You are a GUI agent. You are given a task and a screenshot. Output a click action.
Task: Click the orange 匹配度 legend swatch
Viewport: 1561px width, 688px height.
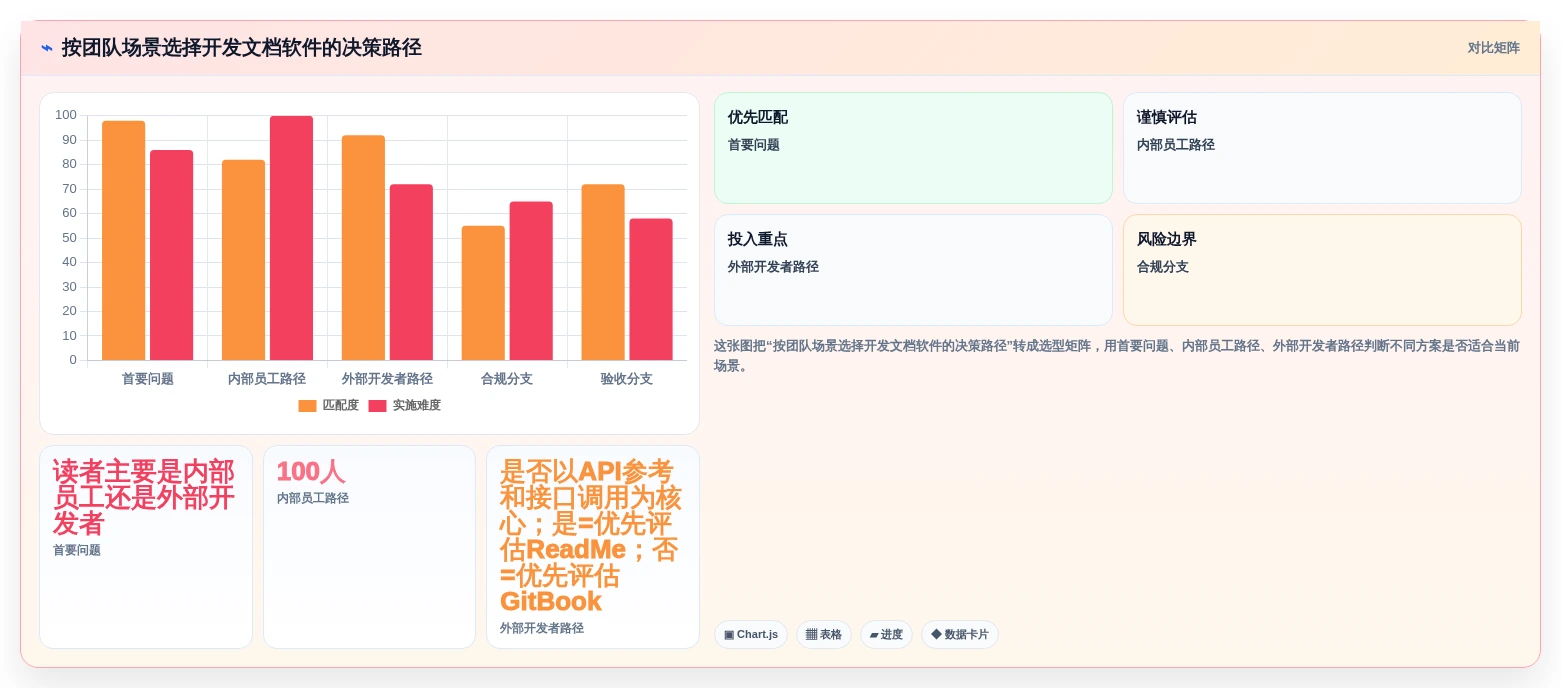tap(307, 406)
